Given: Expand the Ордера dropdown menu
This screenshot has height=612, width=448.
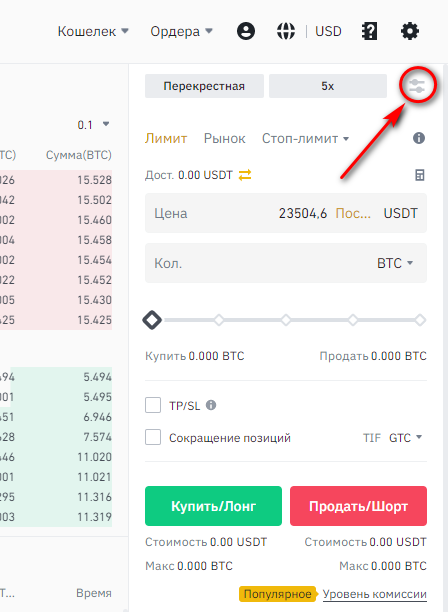Looking at the screenshot, I should 181,31.
